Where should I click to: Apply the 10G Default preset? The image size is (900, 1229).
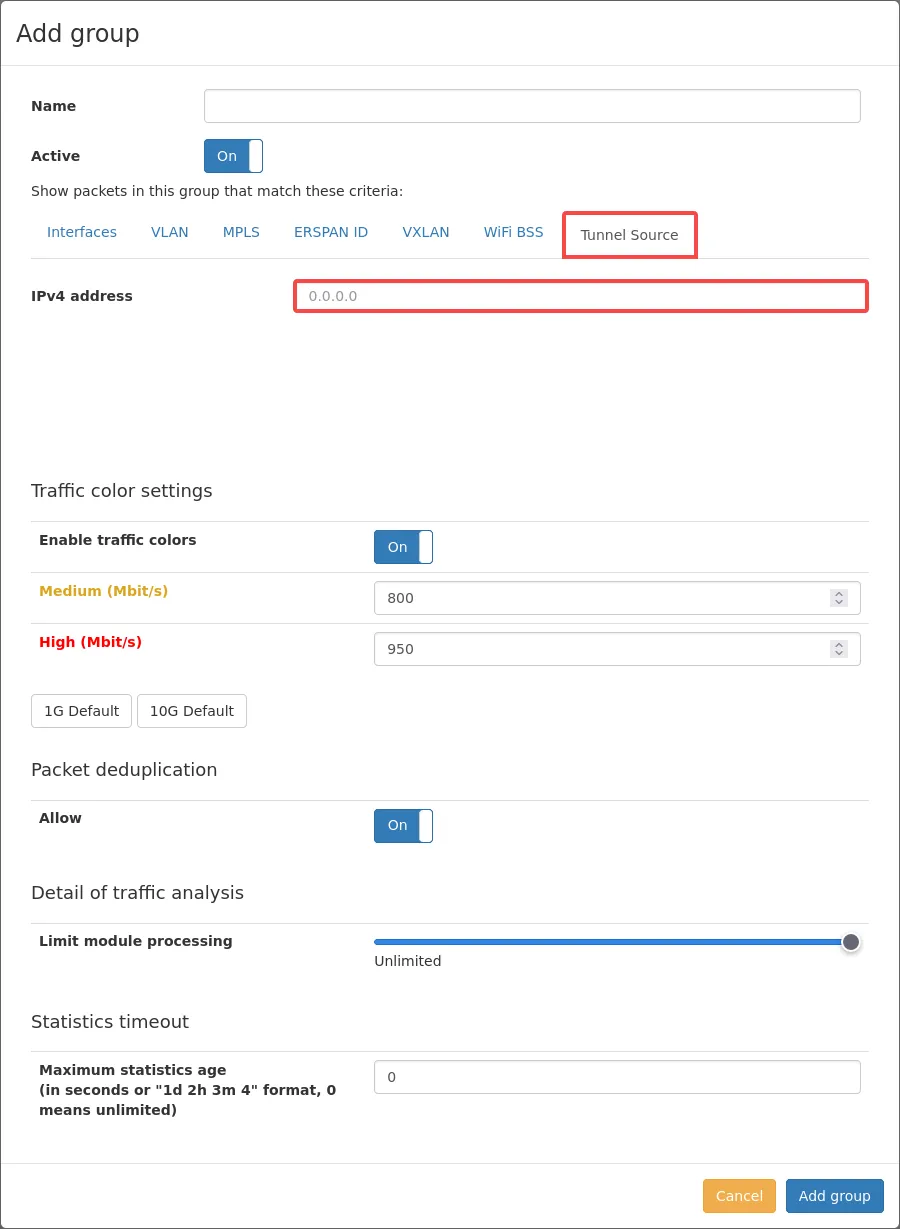[x=191, y=711]
